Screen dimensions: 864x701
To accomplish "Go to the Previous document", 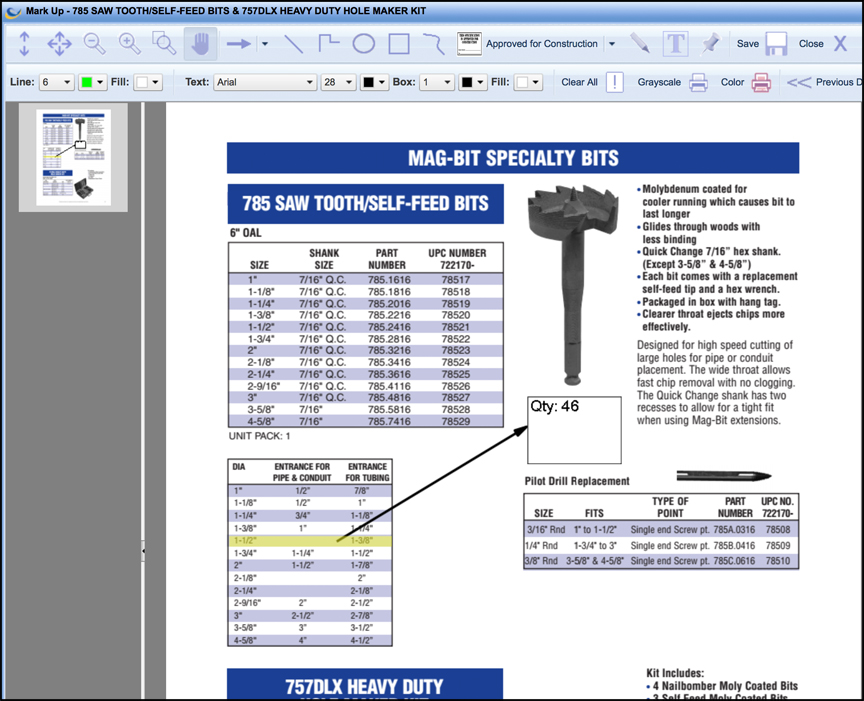I will tap(825, 82).
